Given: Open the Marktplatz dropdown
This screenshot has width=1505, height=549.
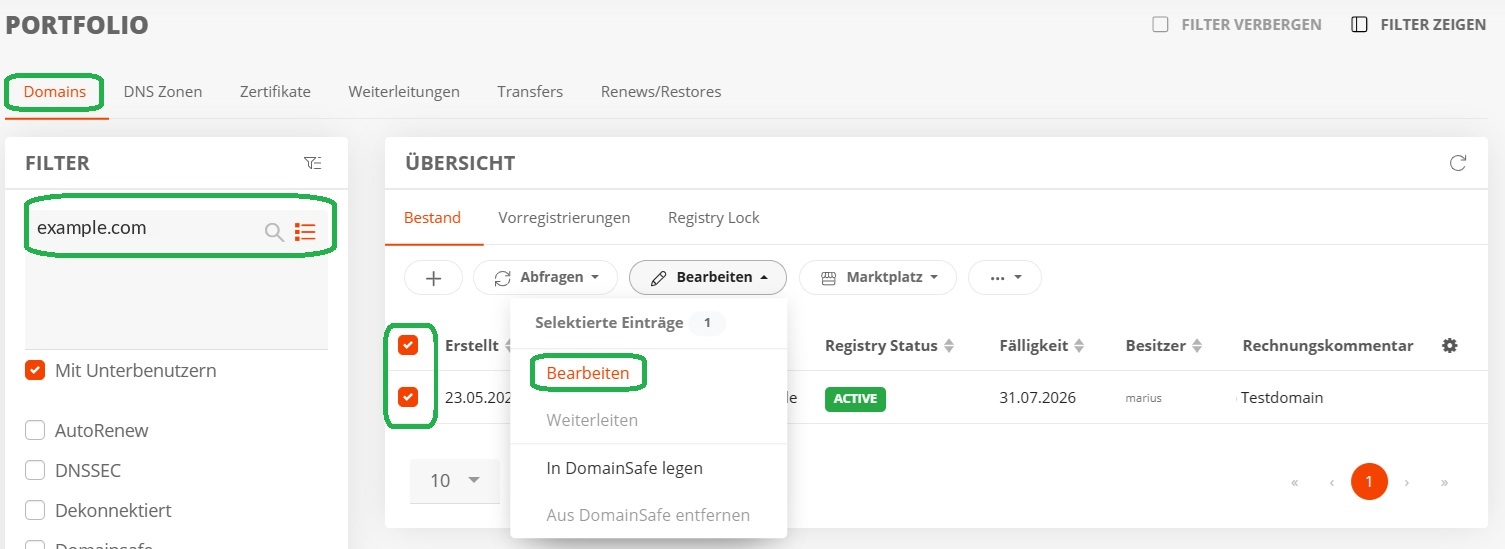Looking at the screenshot, I should (x=878, y=278).
